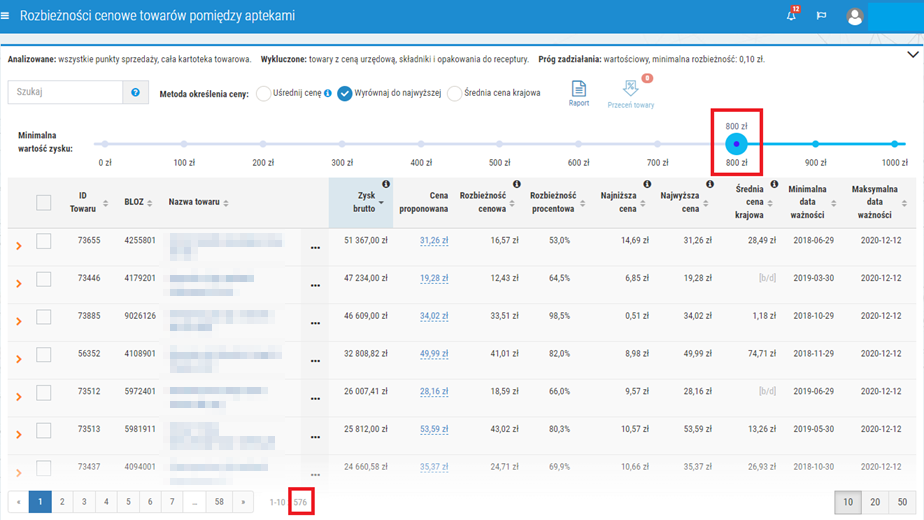Open notifications bell with 12 badge
This screenshot has height=520, width=924.
(x=792, y=16)
